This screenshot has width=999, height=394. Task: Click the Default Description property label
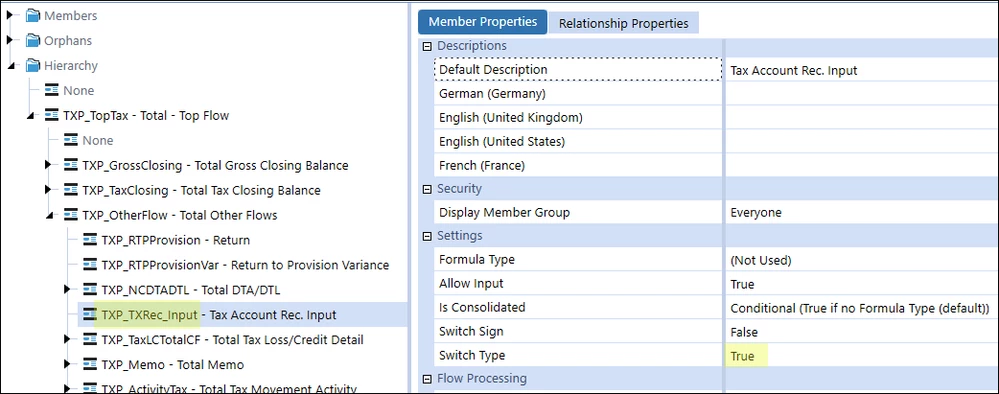coord(493,69)
